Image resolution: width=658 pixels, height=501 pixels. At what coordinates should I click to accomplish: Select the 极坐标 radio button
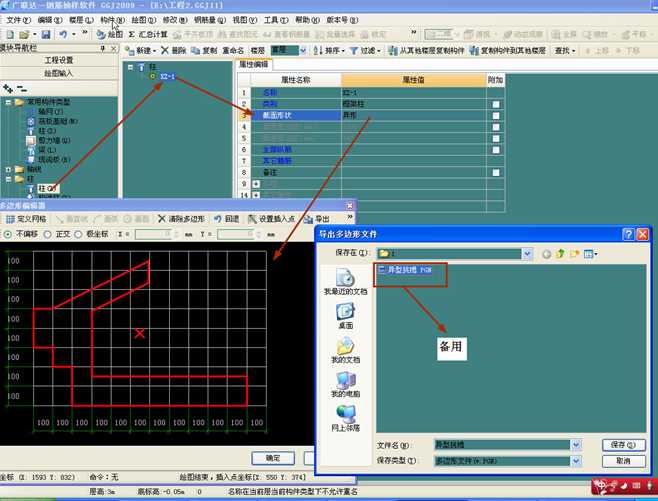78,234
